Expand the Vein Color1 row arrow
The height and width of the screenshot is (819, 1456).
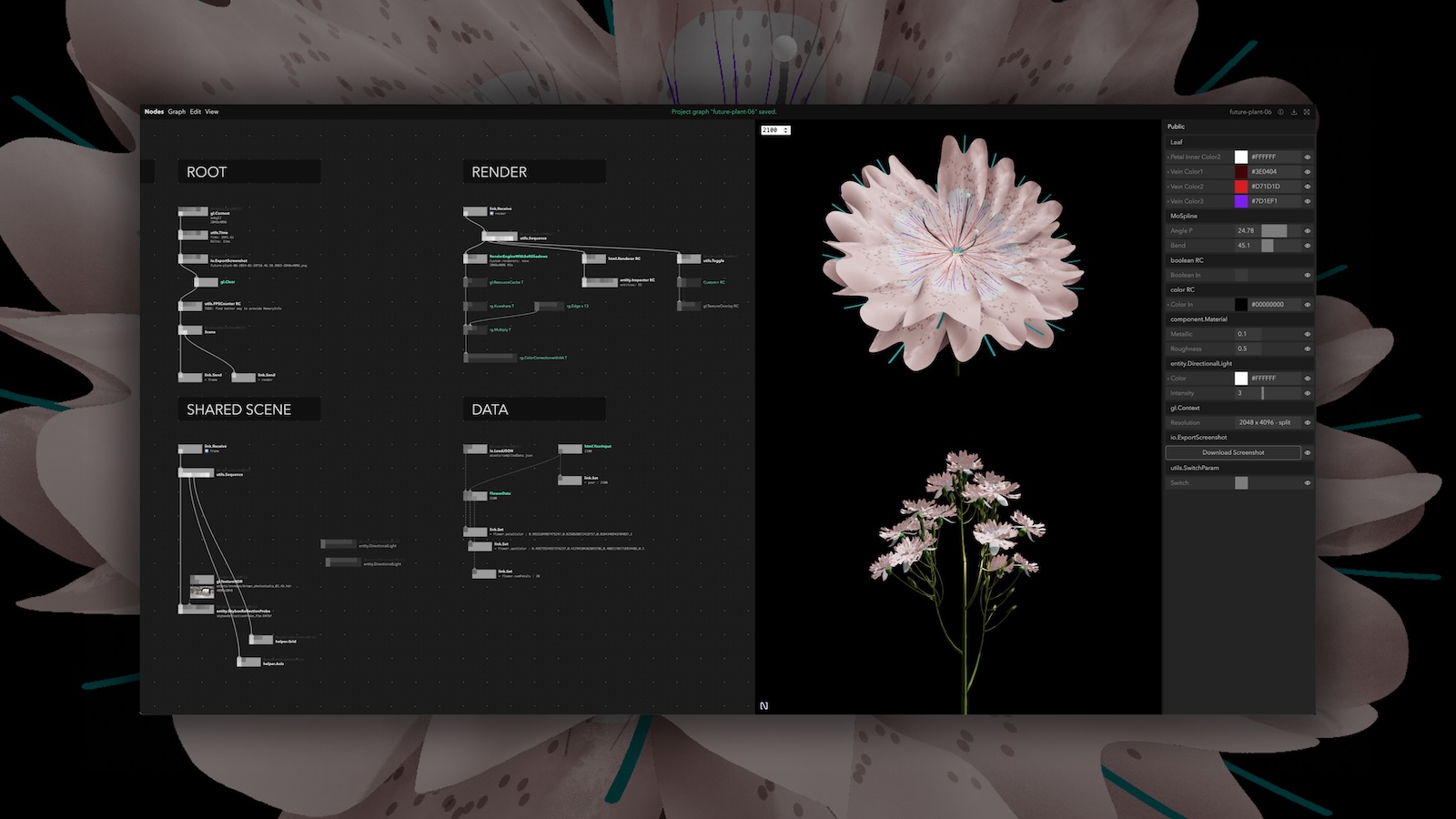pyautogui.click(x=1168, y=171)
